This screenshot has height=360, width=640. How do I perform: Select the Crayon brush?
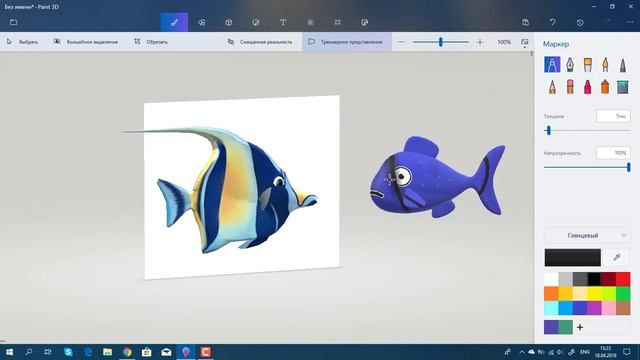tap(587, 87)
